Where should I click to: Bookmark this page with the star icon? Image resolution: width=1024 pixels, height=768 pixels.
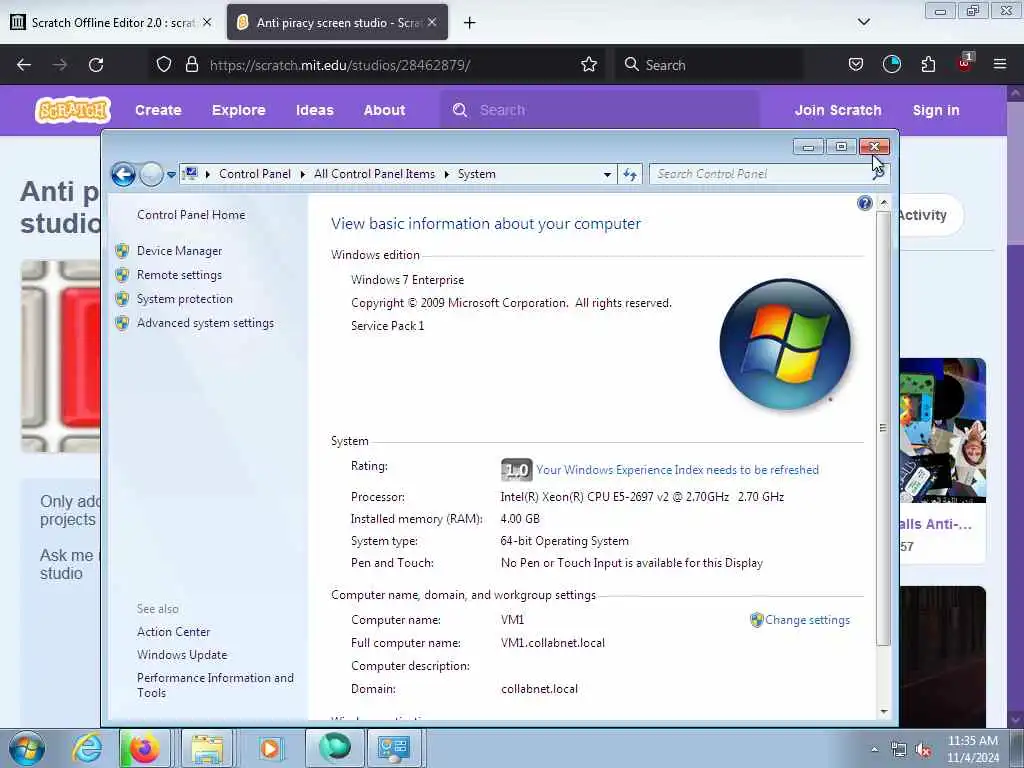click(x=589, y=65)
